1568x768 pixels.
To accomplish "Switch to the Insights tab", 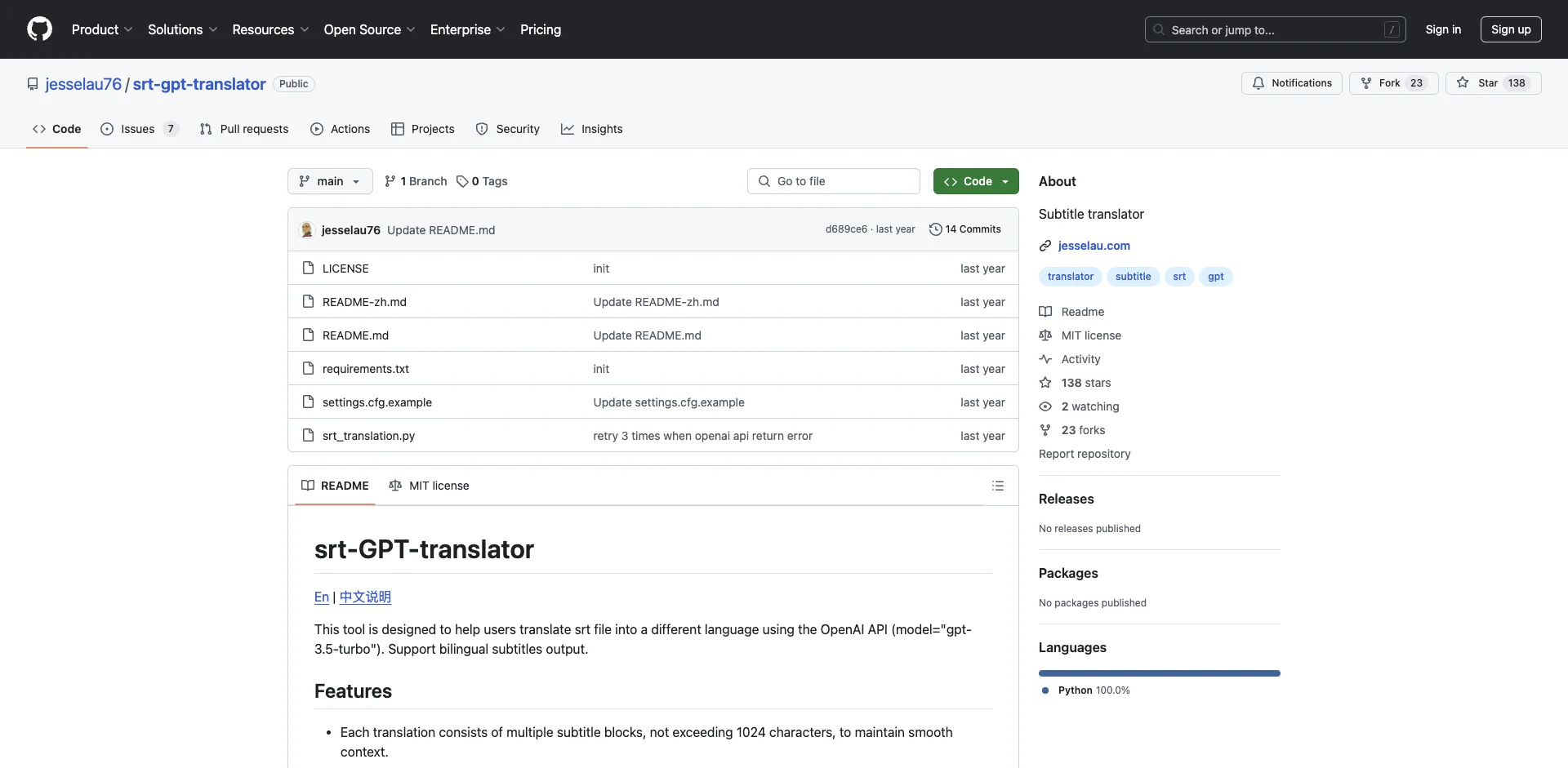I will (592, 129).
